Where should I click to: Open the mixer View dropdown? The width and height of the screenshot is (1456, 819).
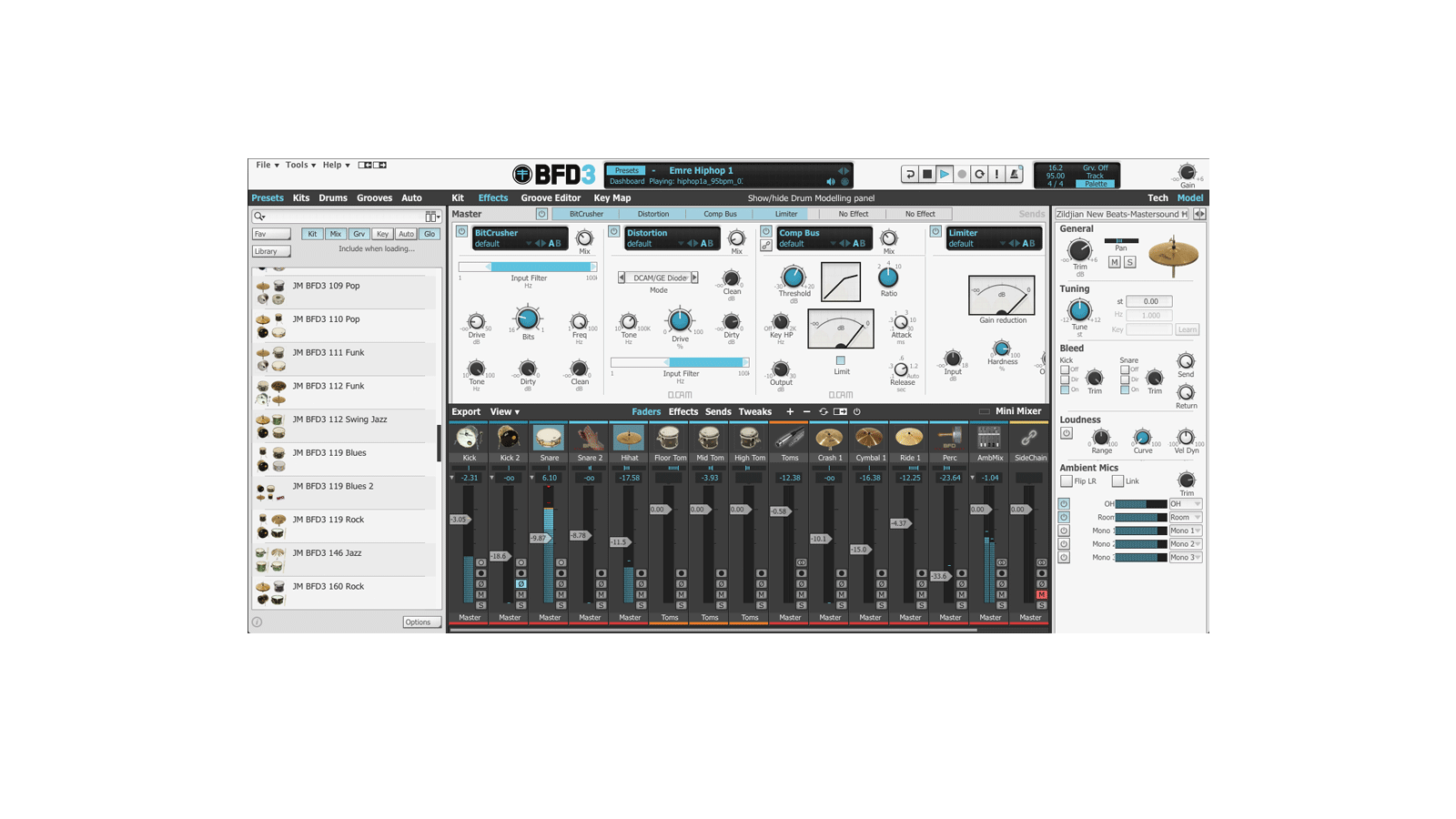point(505,412)
